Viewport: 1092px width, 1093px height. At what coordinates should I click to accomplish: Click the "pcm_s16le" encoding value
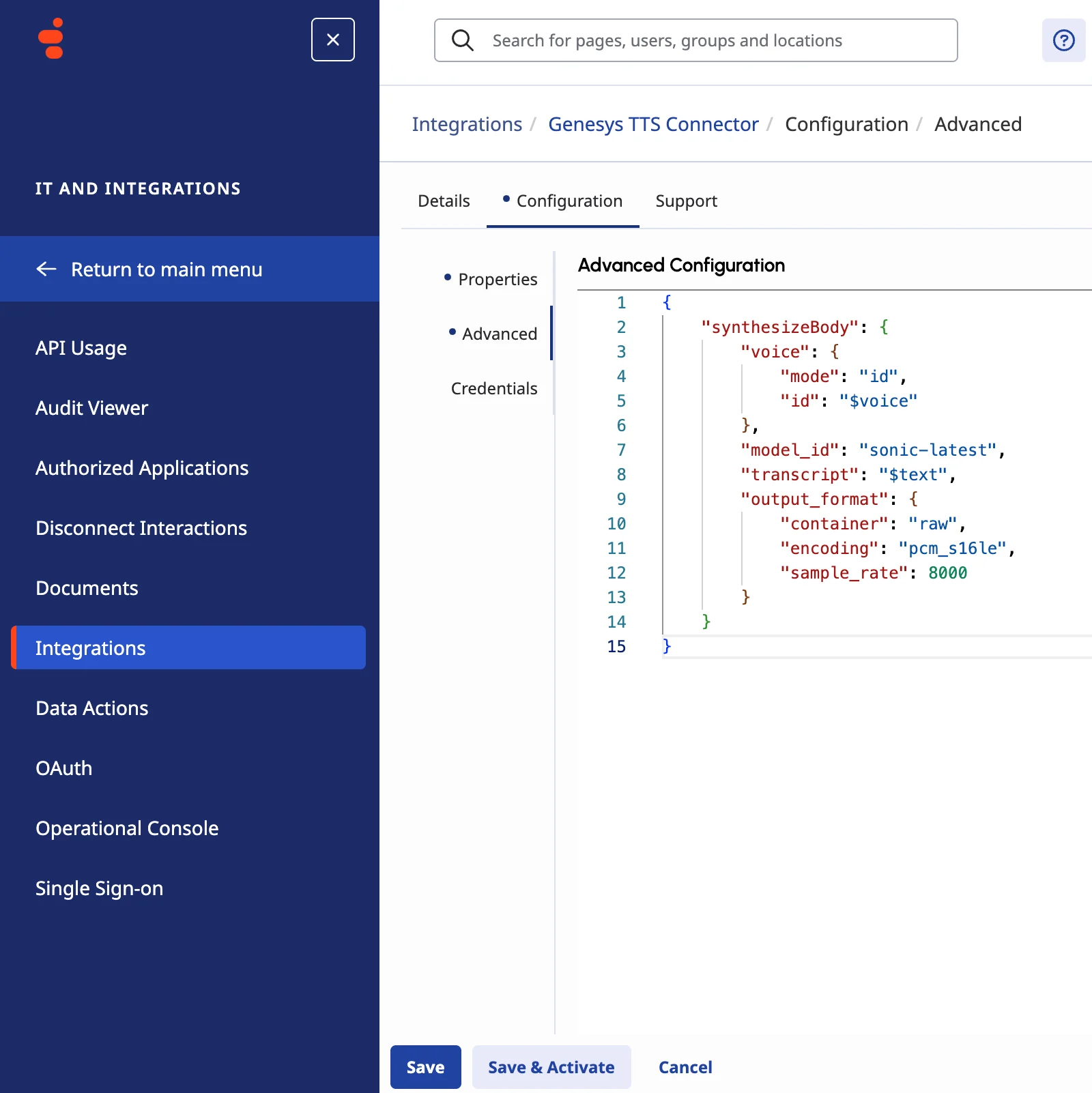click(x=953, y=549)
